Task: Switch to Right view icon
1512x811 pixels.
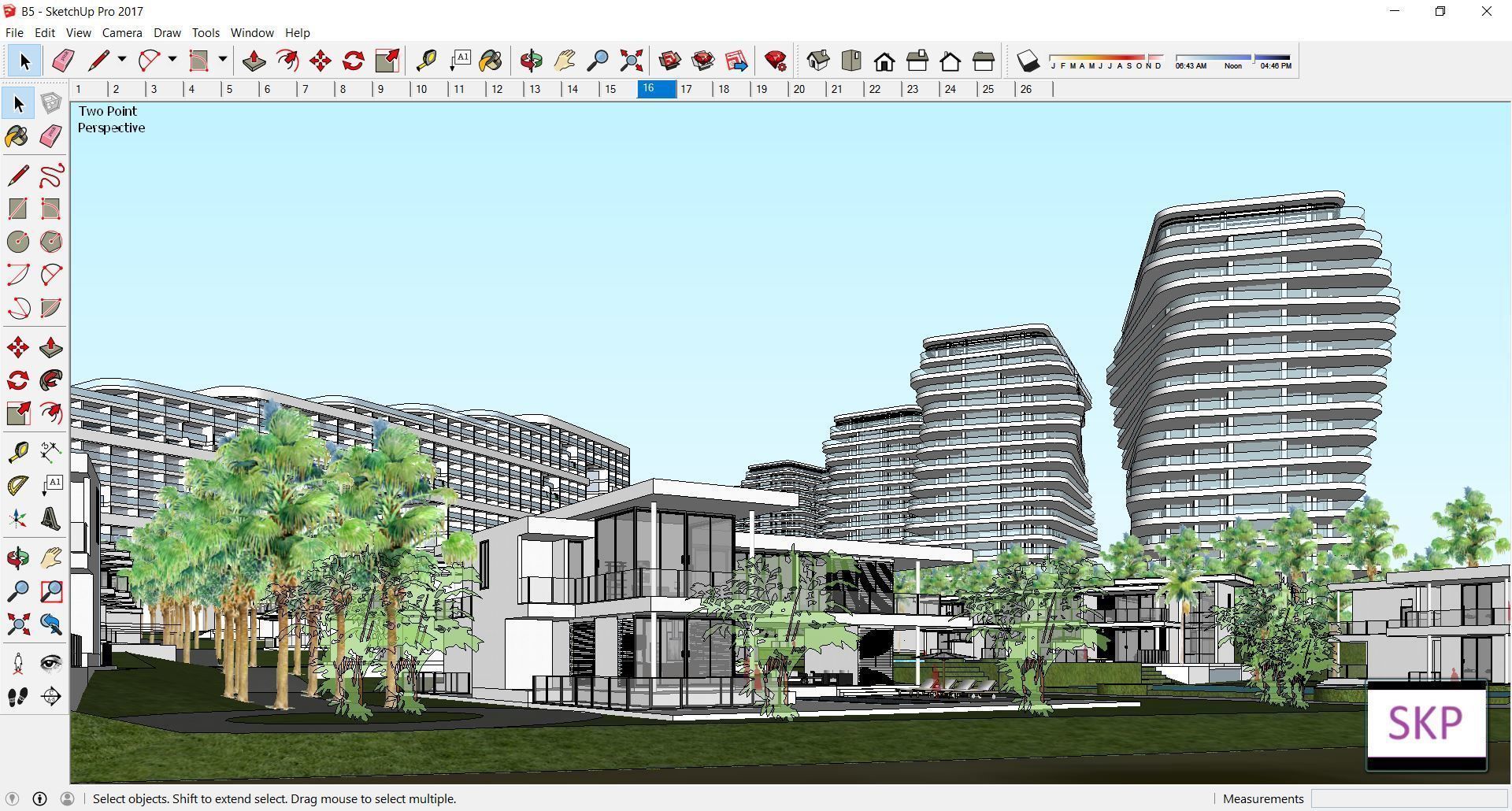Action: tap(917, 61)
